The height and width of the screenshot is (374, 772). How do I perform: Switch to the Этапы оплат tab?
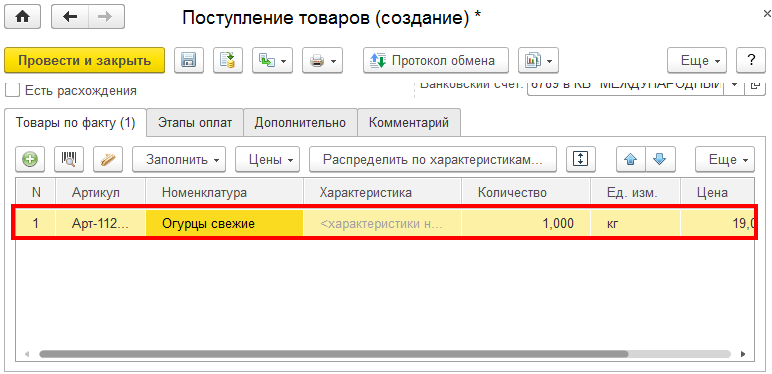click(x=195, y=123)
